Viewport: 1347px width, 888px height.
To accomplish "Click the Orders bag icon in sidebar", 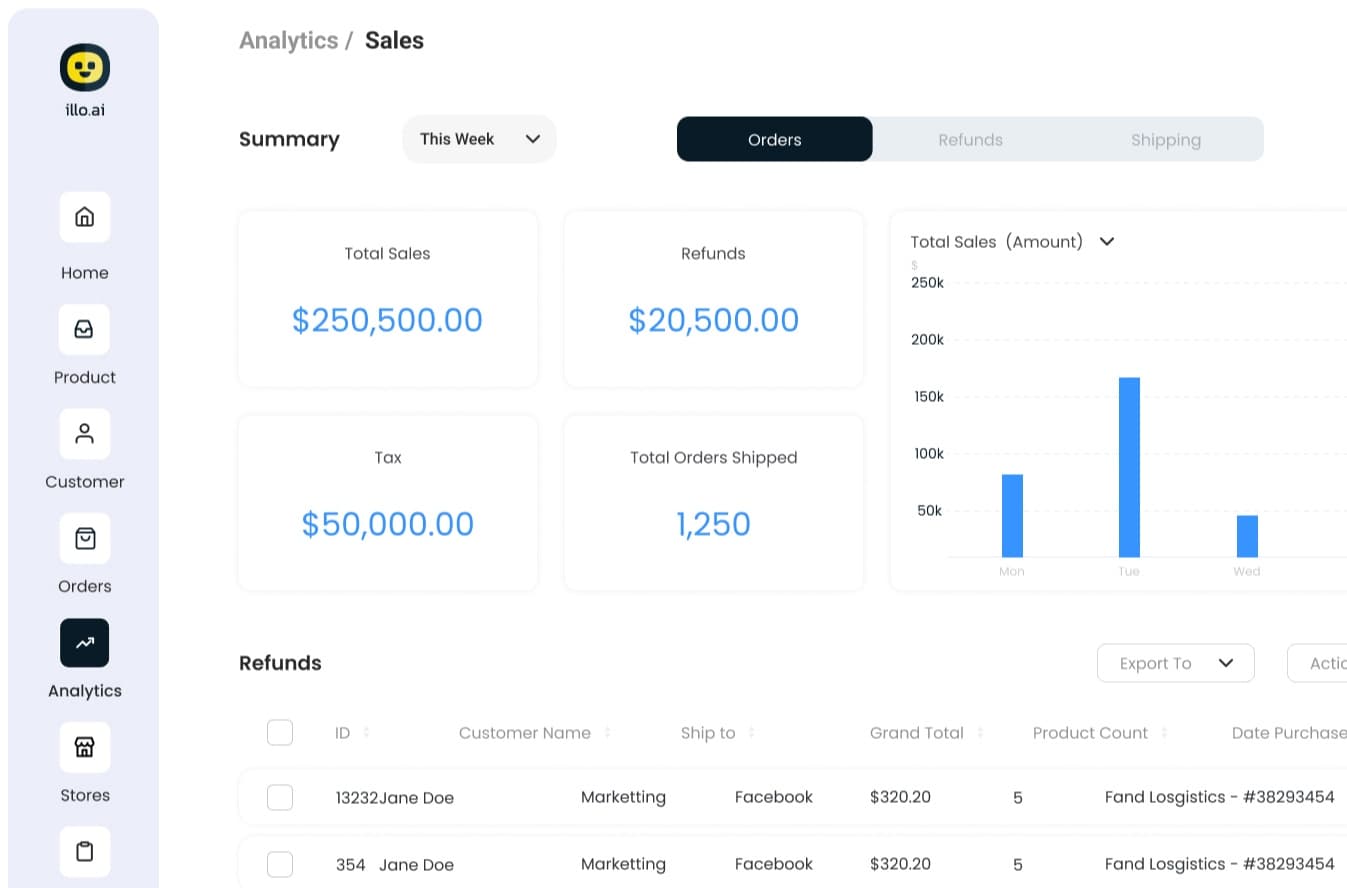I will pyautogui.click(x=84, y=538).
